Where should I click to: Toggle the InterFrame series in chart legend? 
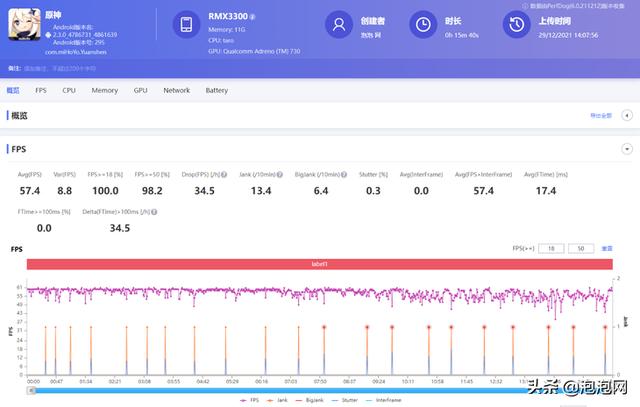pyautogui.click(x=383, y=400)
